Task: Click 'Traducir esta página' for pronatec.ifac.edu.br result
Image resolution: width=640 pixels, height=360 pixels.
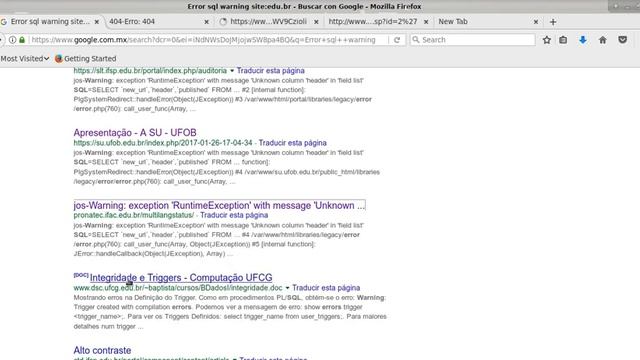Action: point(234,215)
